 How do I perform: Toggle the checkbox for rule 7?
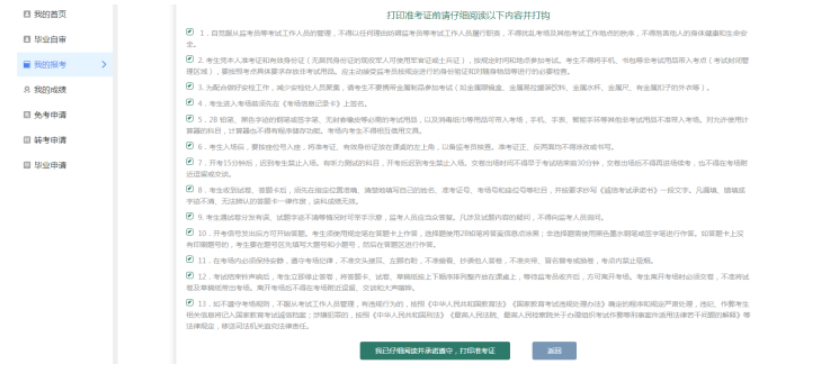[x=190, y=162]
